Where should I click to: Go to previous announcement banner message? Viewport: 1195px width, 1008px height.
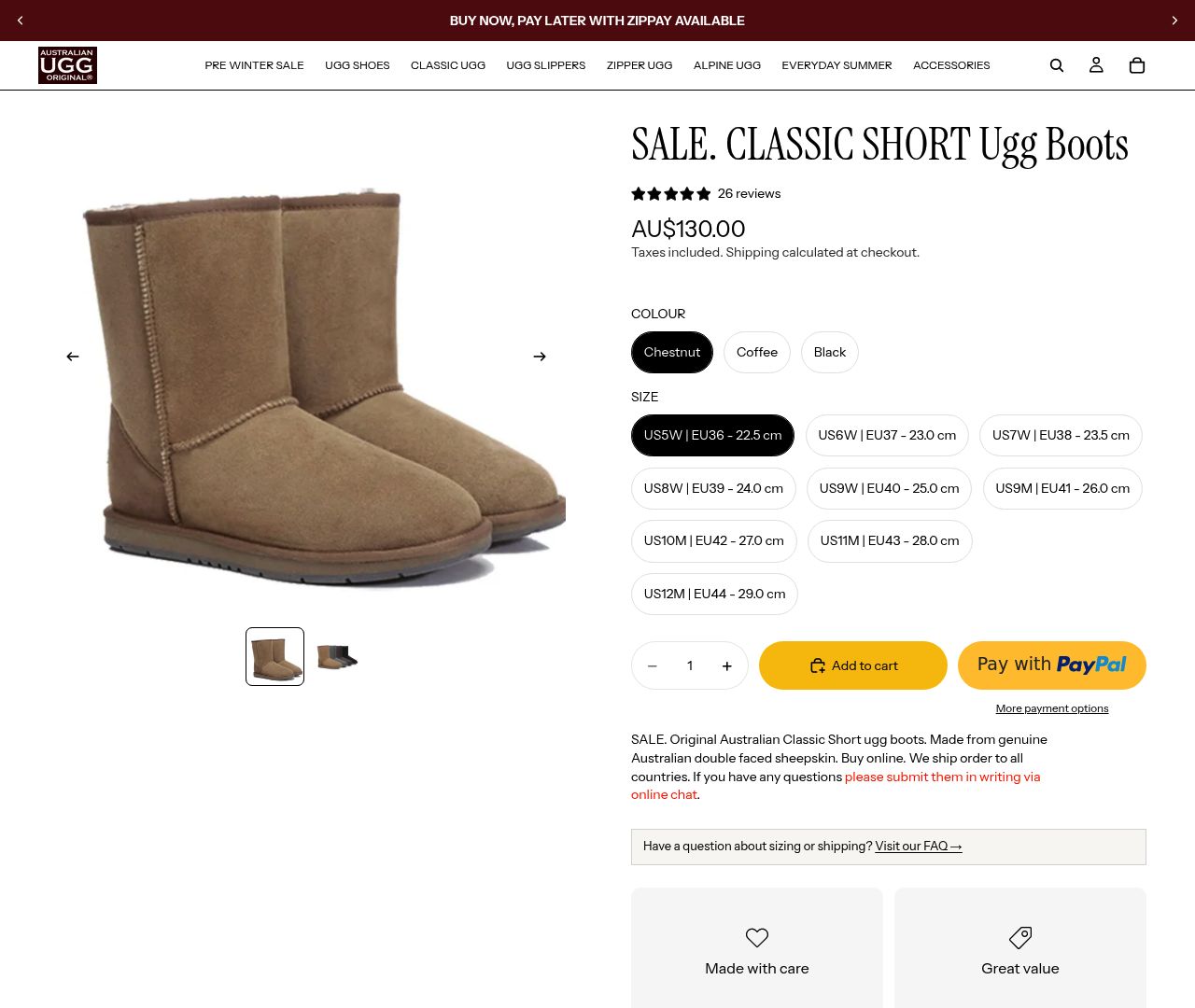[21, 21]
